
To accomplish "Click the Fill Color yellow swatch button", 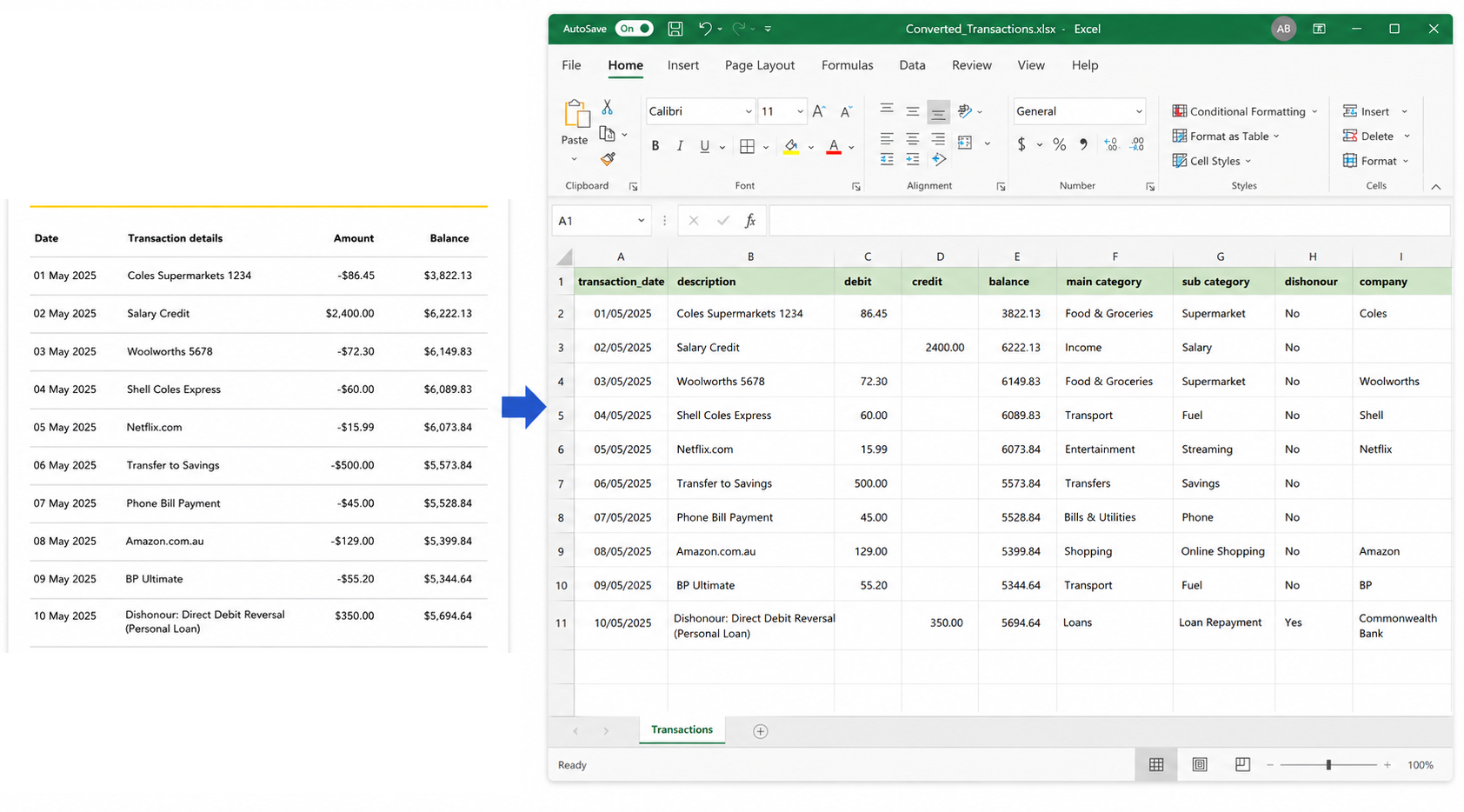I will [x=791, y=146].
